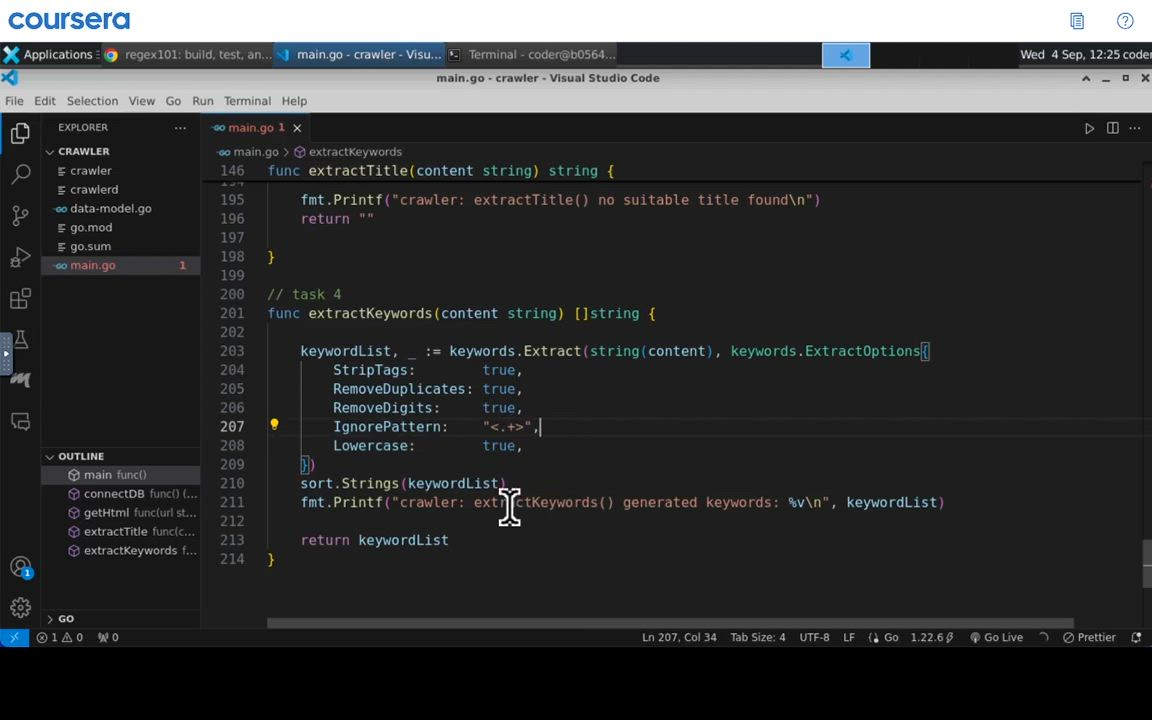Open the Terminal menu
The width and height of the screenshot is (1152, 720).
tap(247, 101)
